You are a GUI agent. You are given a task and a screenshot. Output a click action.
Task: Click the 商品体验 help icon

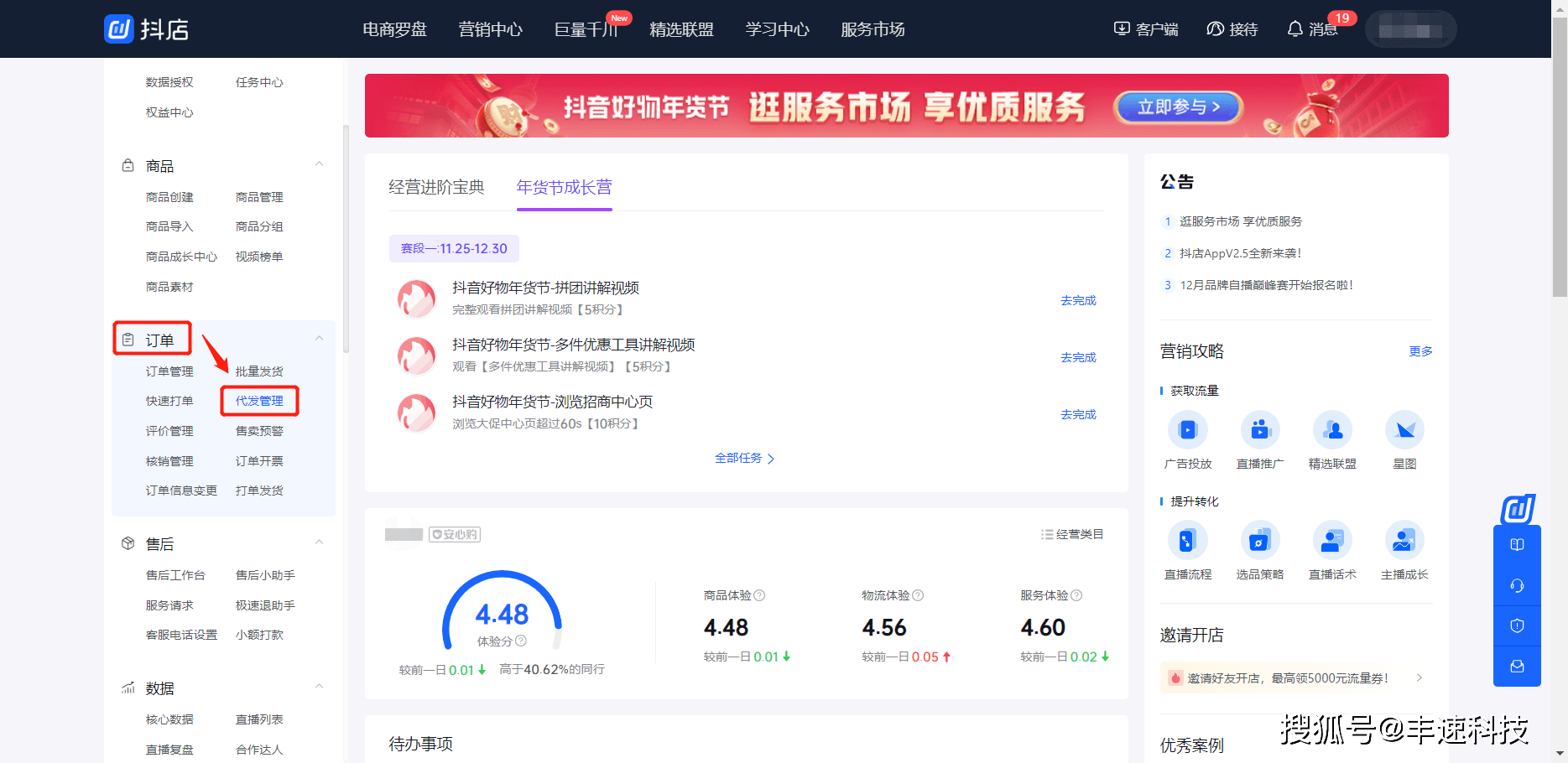point(759,595)
